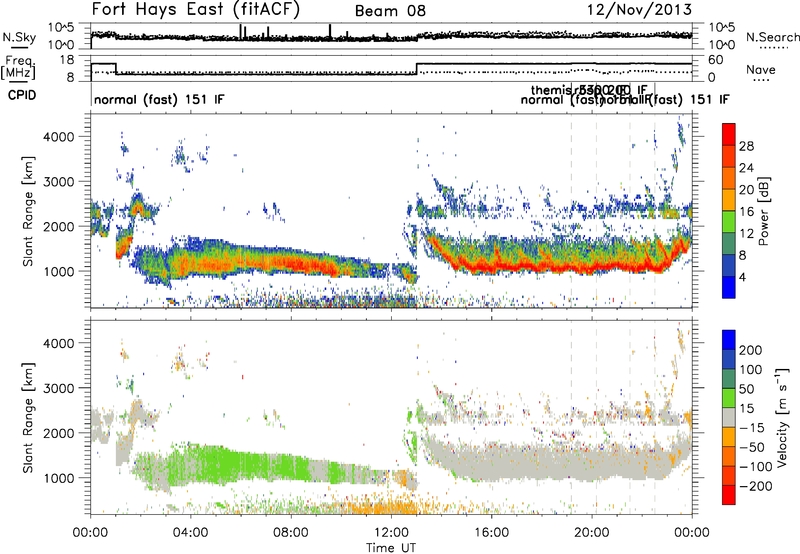The height and width of the screenshot is (554, 800).
Task: Click the '-100' Velocity colorbar tick
Action: (756, 467)
